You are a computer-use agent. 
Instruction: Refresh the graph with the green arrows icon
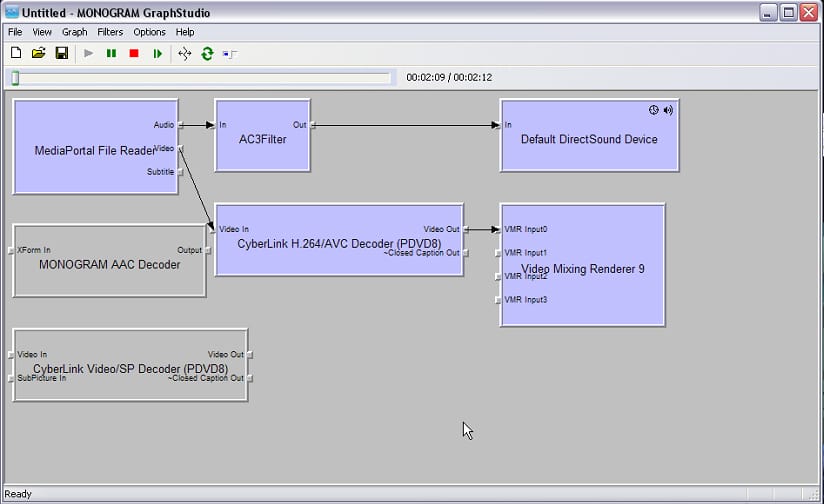[207, 53]
